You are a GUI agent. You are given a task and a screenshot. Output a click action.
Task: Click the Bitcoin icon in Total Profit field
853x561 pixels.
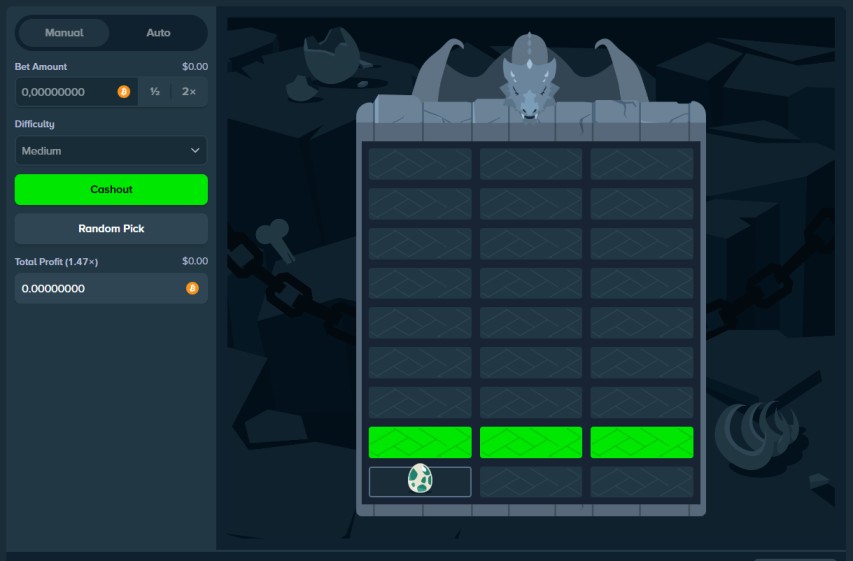coord(192,288)
